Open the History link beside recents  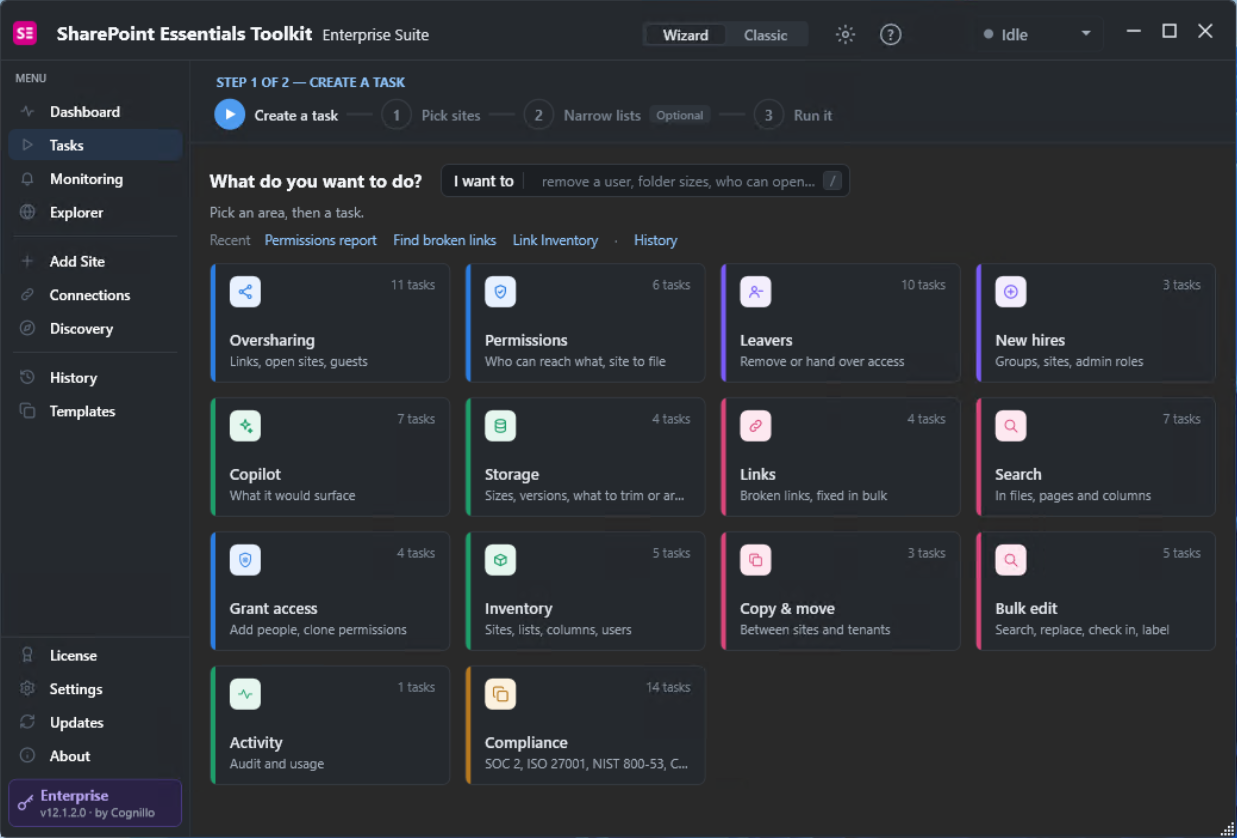point(655,240)
